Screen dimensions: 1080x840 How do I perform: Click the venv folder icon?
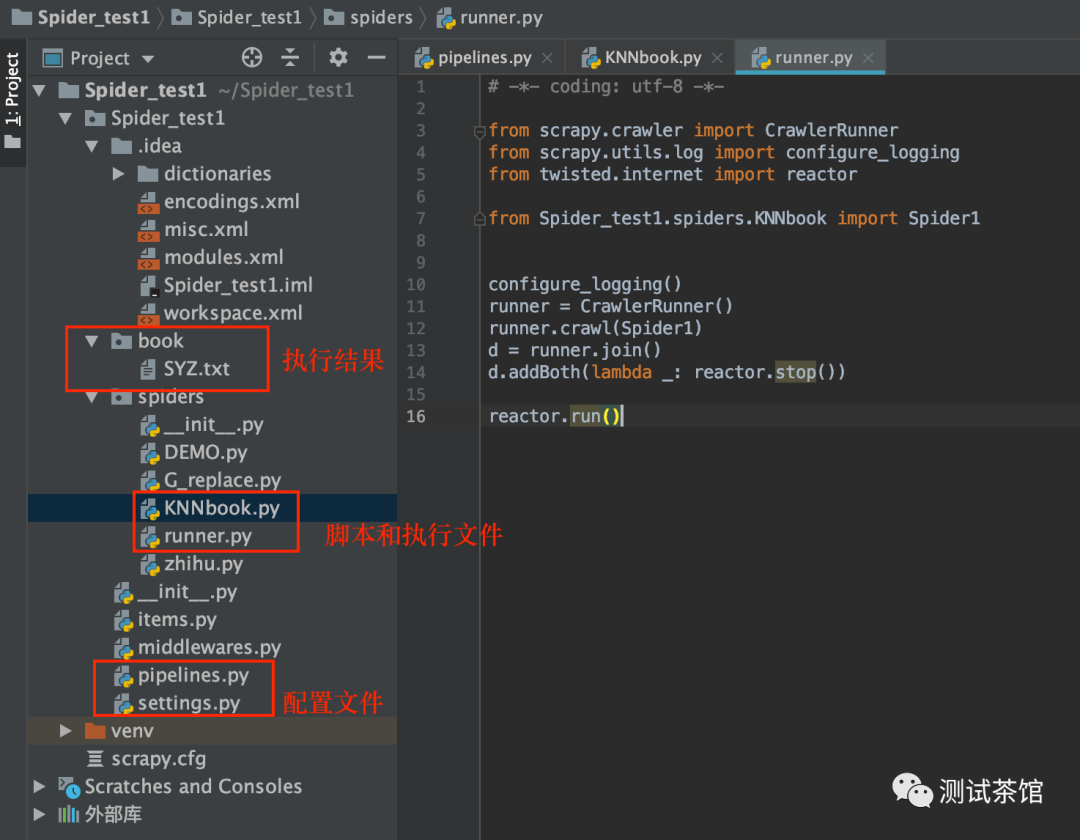(95, 731)
